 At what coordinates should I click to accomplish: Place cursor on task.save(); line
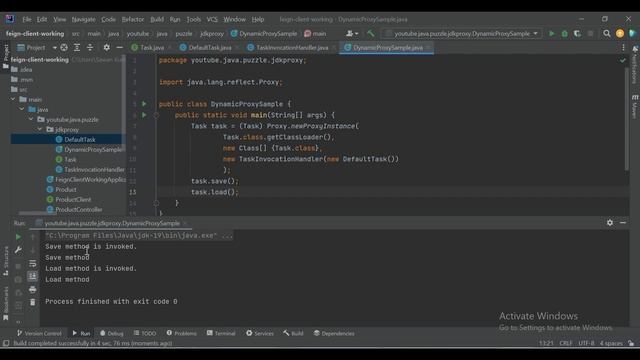(x=215, y=181)
